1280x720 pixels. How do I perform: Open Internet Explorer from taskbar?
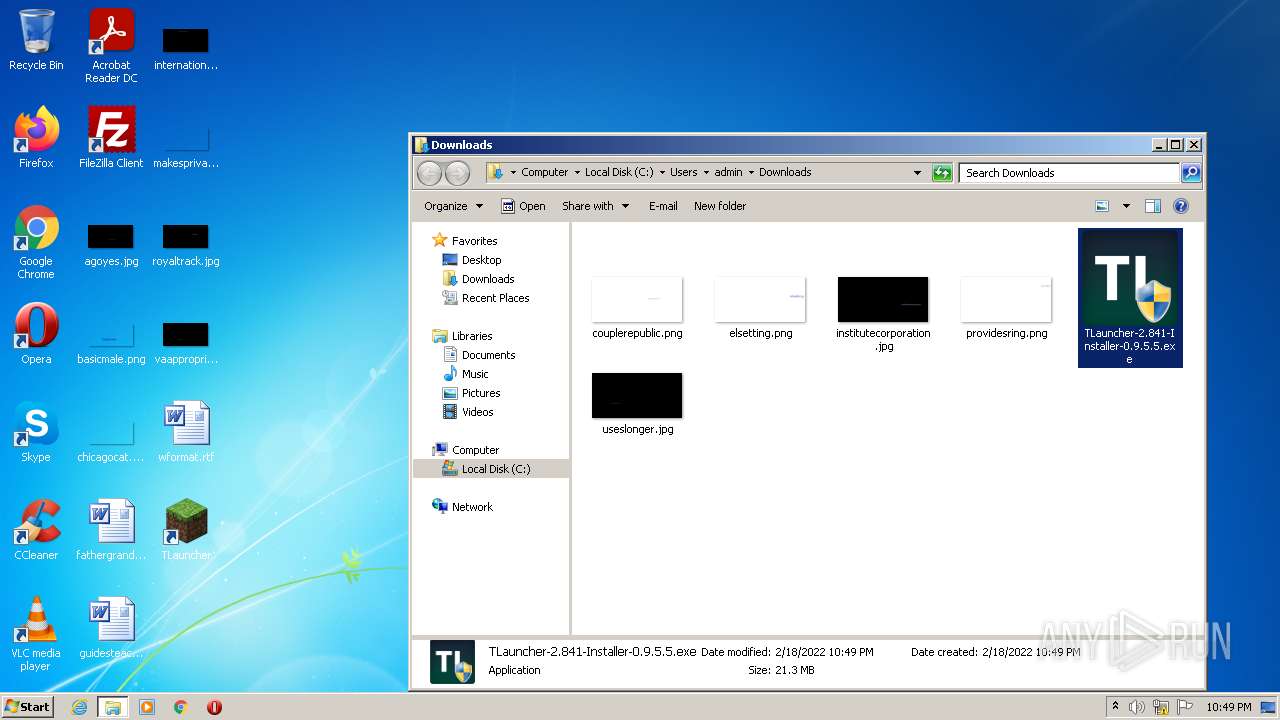(80, 707)
